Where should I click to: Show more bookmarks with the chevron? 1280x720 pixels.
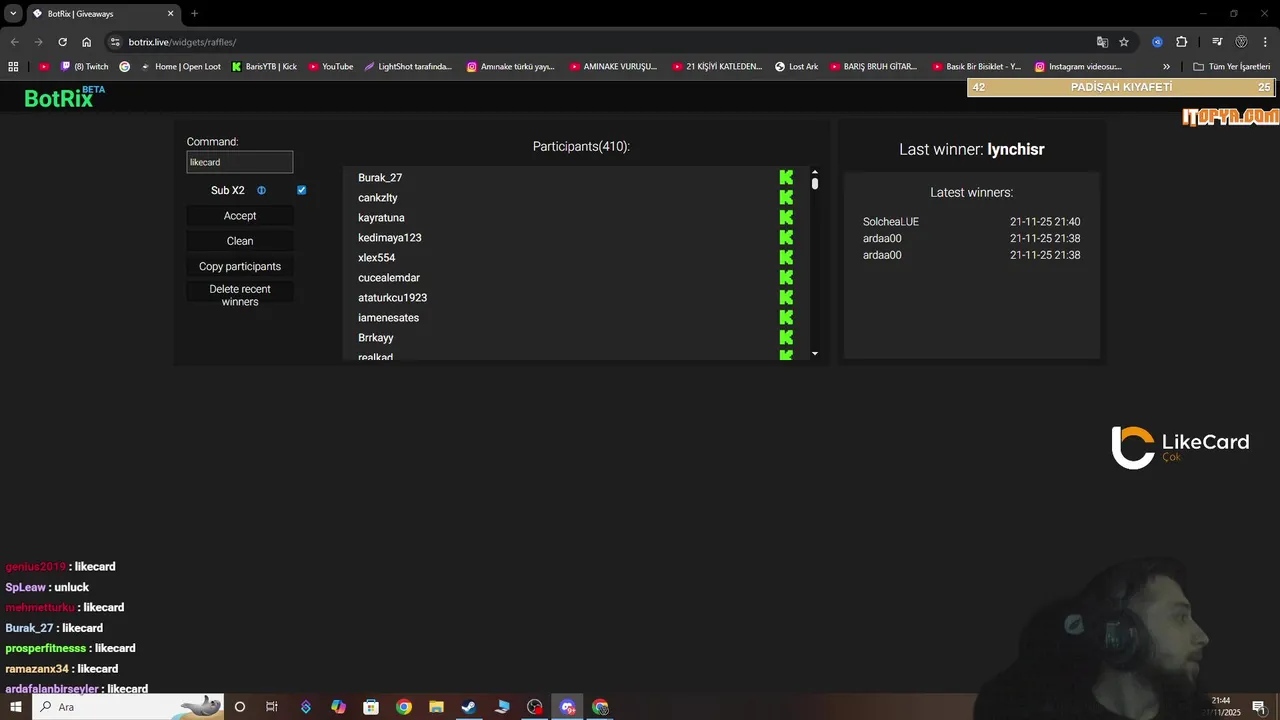coord(1166,67)
